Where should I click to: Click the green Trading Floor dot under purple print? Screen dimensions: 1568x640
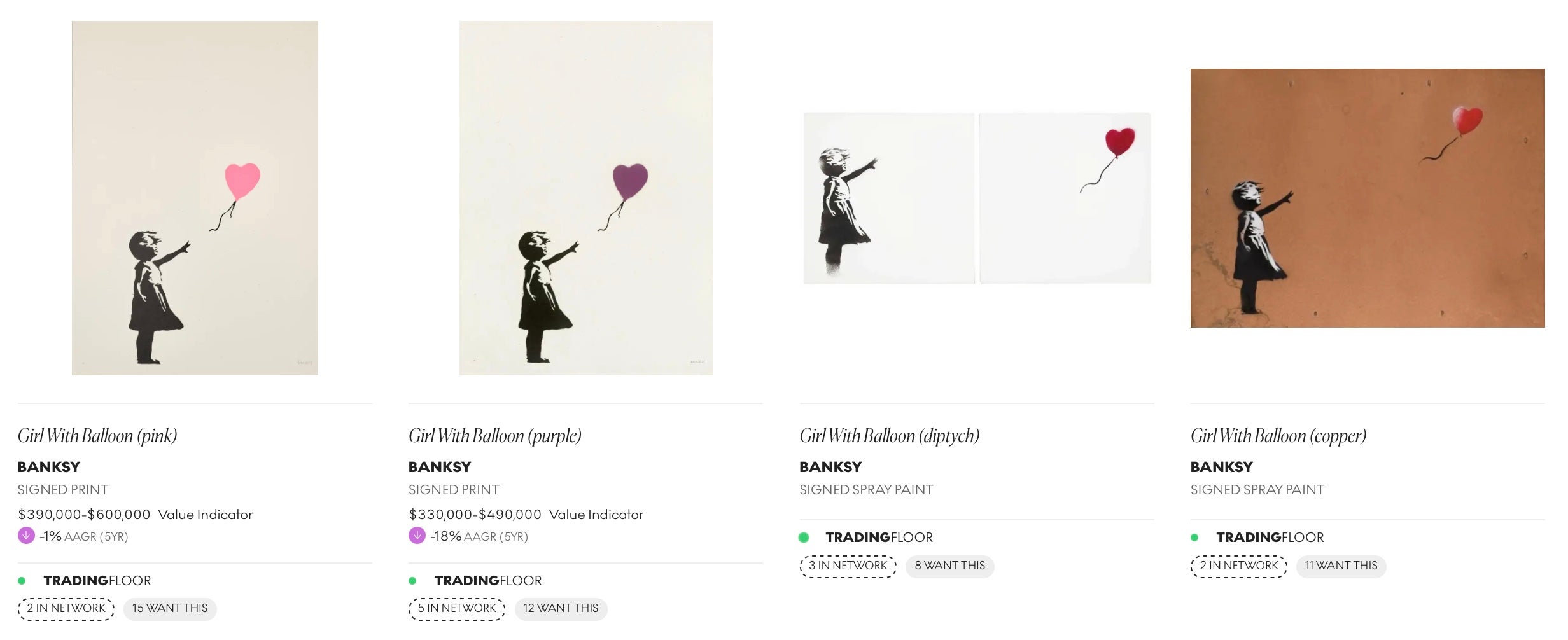click(413, 581)
